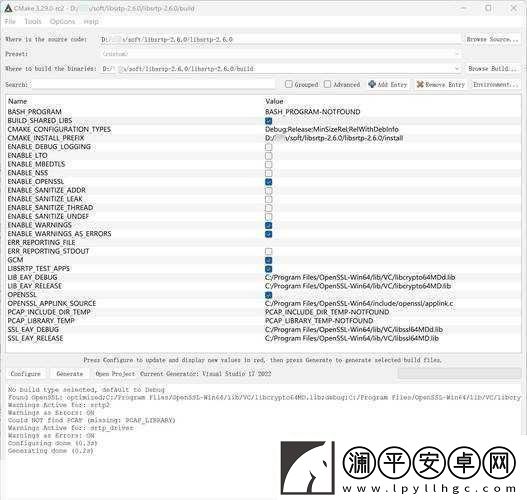527x500 pixels.
Task: Select PCAP_INCLUDE_DIR_TEMP-NOTFOUND value
Action: (327, 312)
